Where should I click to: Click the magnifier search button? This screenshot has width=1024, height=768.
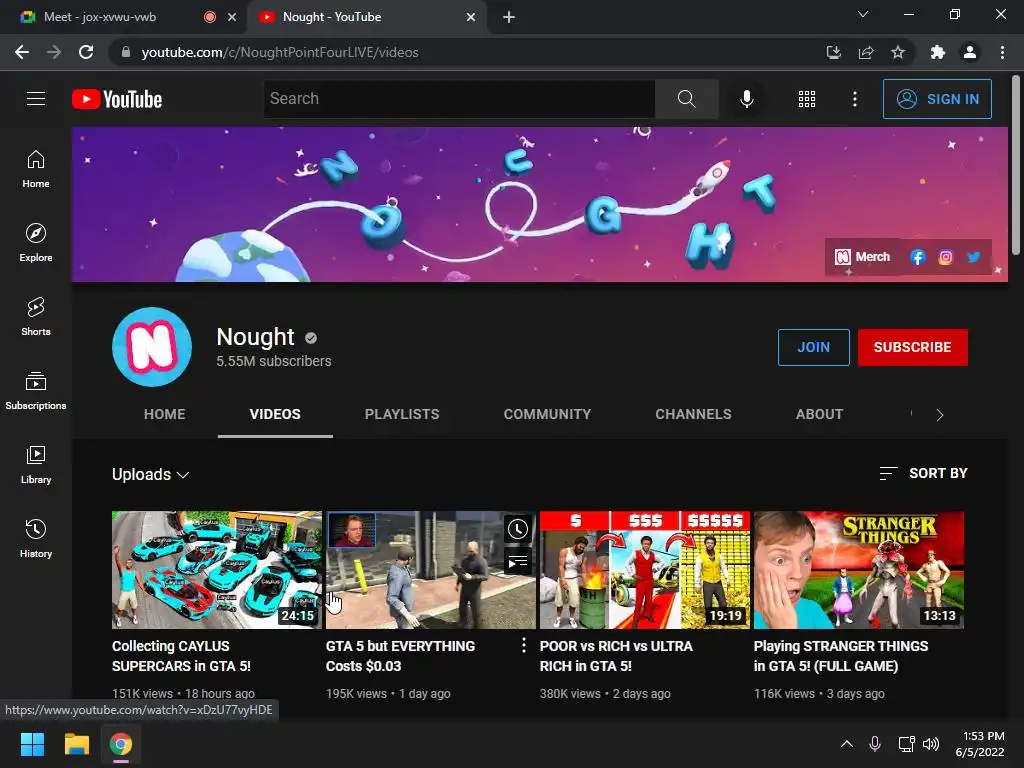coord(686,99)
